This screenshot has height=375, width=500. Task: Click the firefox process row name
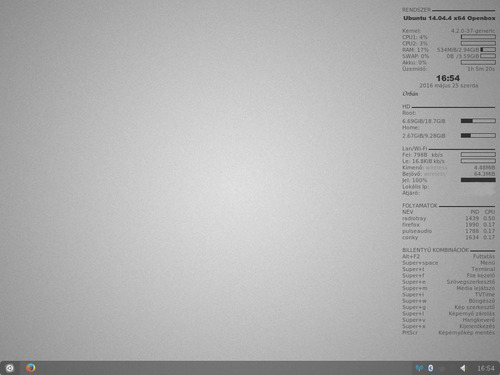coord(411,225)
